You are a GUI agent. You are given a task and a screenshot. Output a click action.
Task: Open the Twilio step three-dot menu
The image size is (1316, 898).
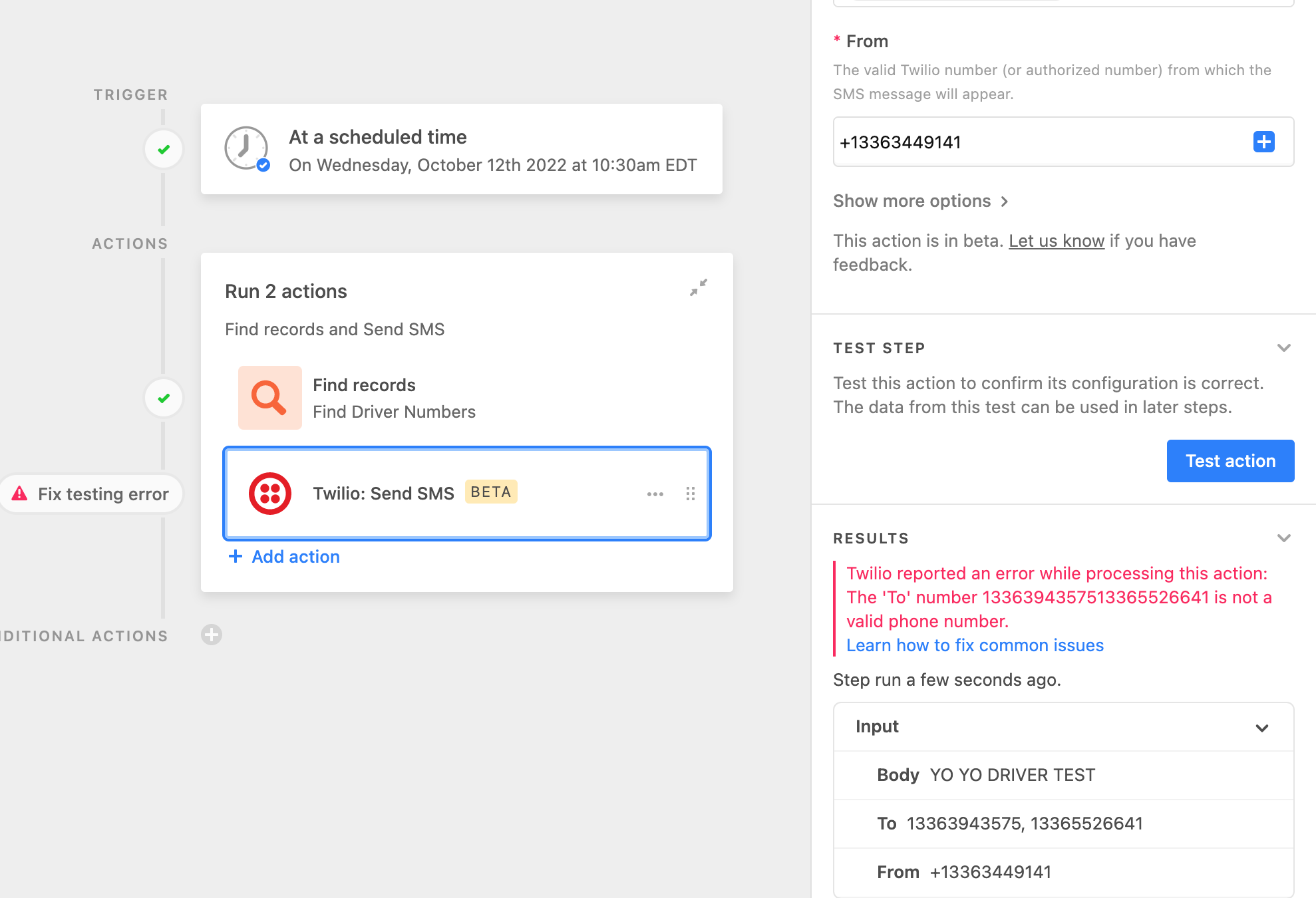tap(655, 494)
